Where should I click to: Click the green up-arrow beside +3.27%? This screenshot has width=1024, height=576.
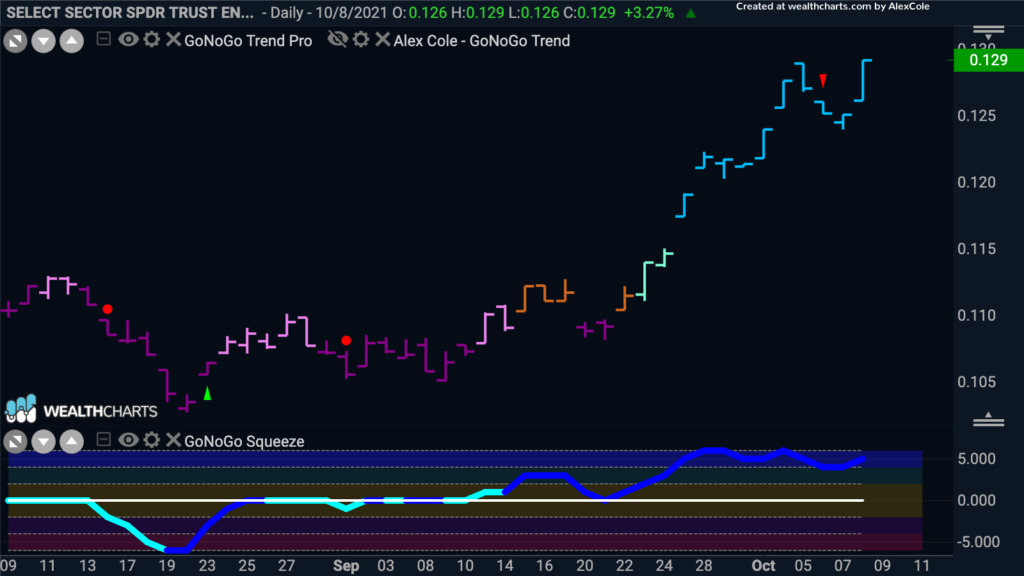tap(691, 13)
